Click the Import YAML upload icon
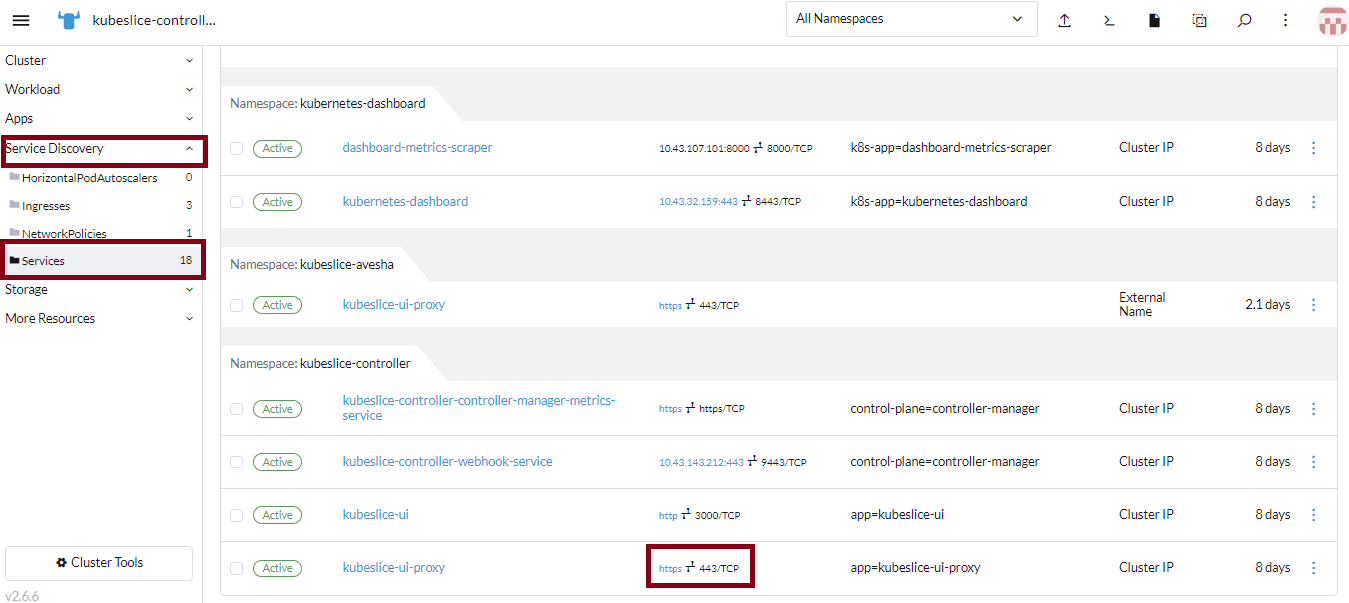The image size is (1349, 603). point(1064,20)
